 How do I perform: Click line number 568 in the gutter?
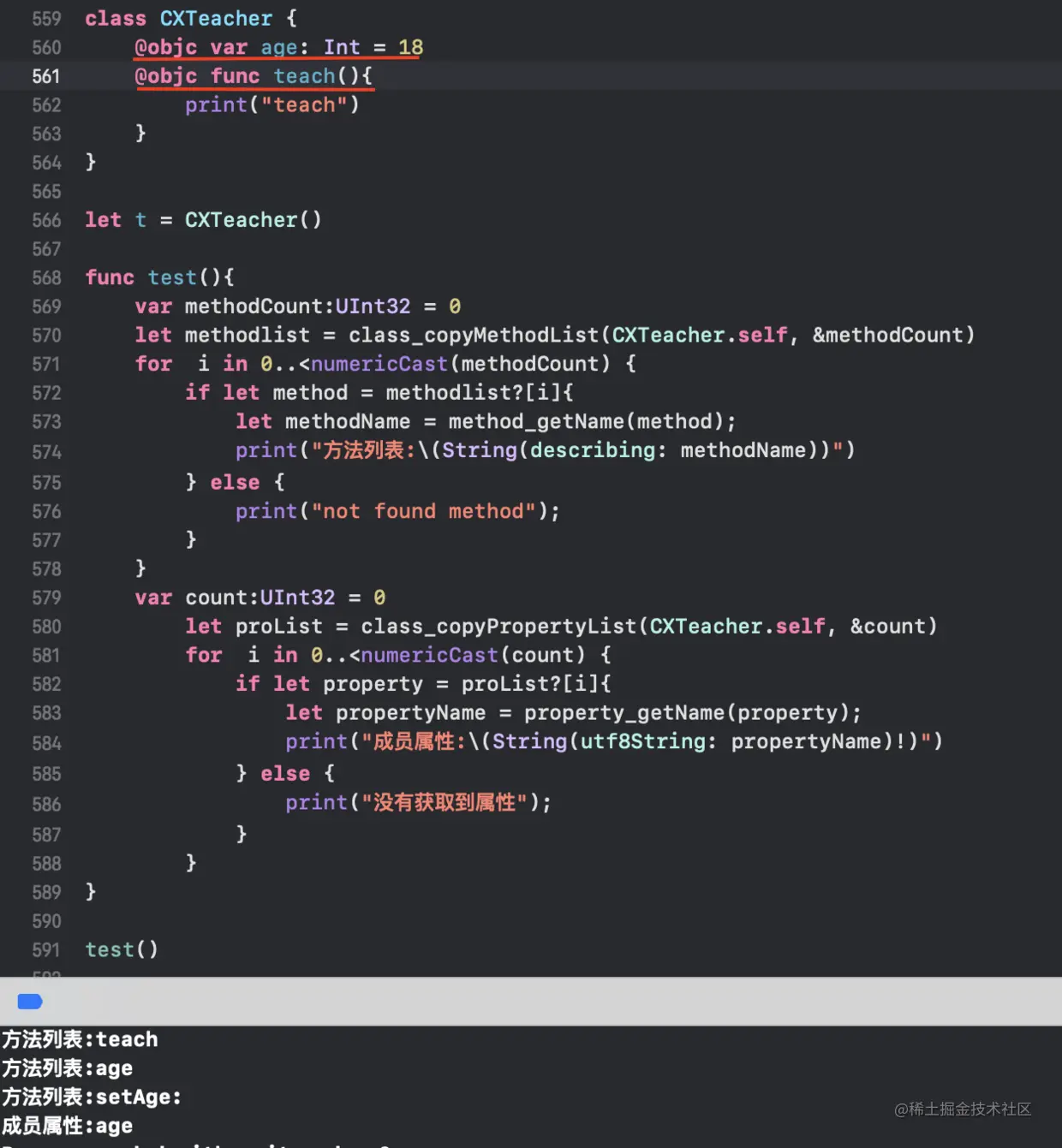46,277
